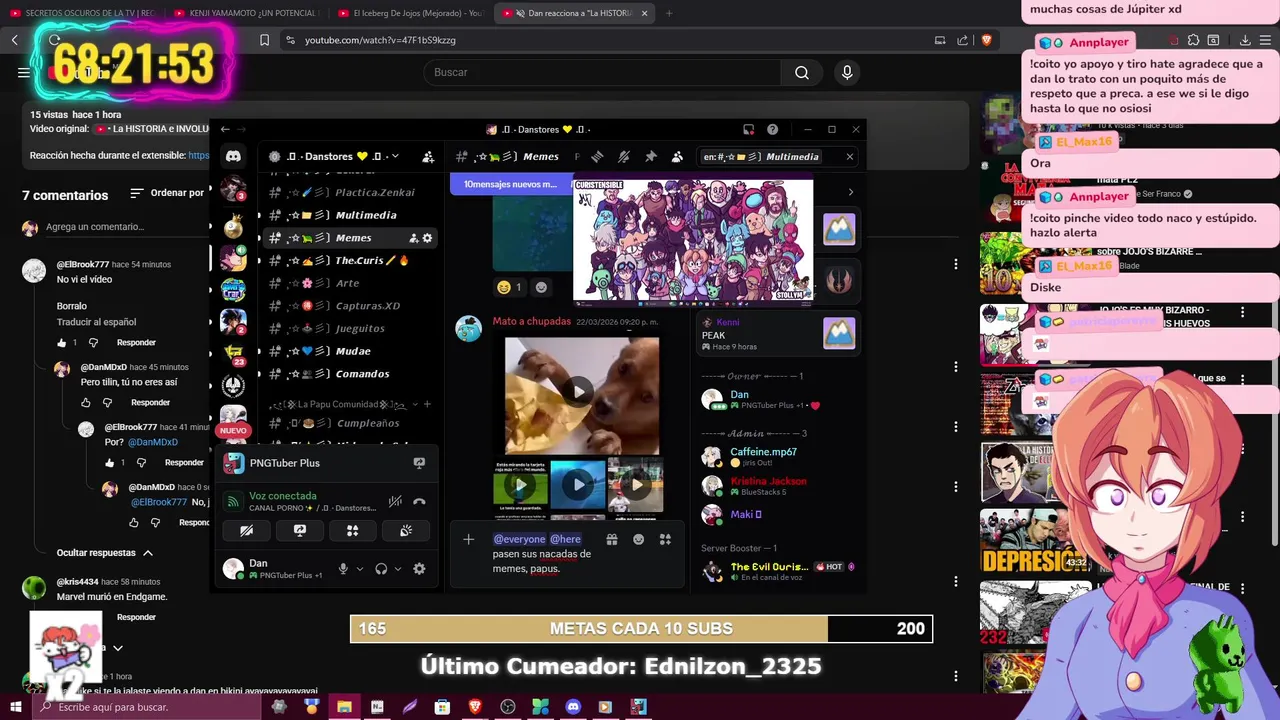Collapse Ocultar respuestas thread
Image resolution: width=1280 pixels, height=720 pixels.
point(105,553)
